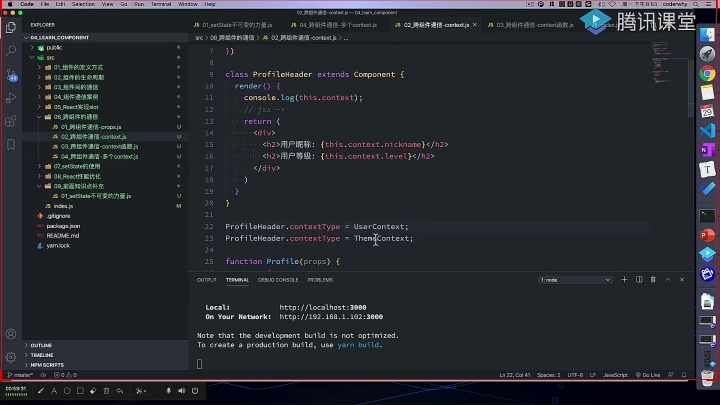Switch to the PROBLEMS panel tab

click(320, 280)
